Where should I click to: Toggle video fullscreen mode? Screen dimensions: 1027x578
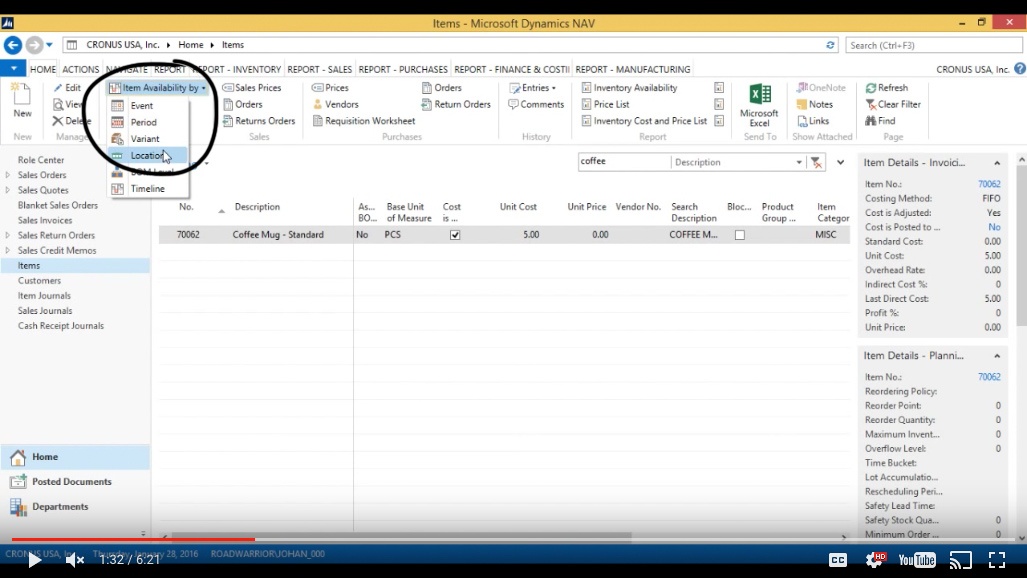[997, 560]
